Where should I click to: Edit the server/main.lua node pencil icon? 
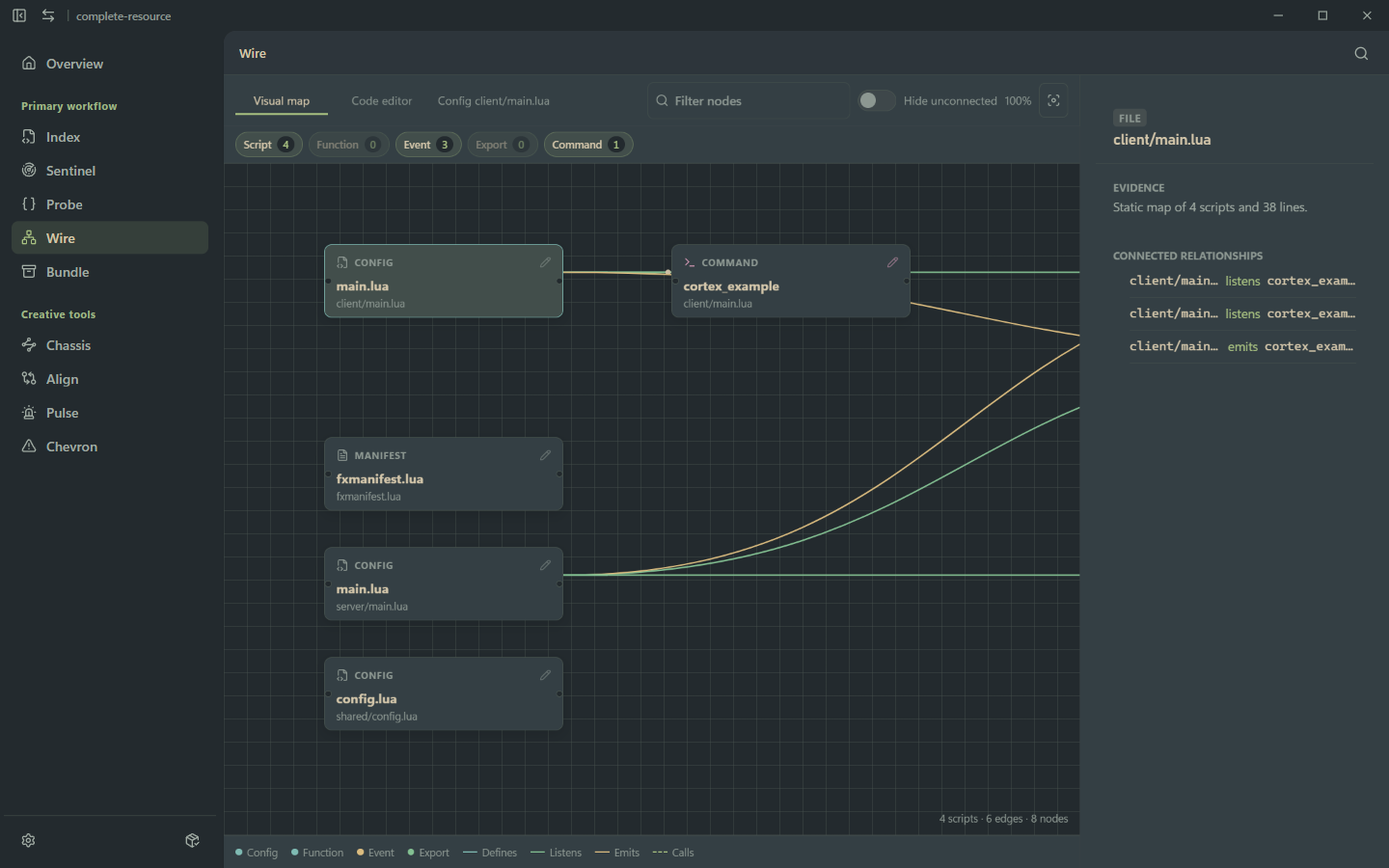click(x=545, y=565)
